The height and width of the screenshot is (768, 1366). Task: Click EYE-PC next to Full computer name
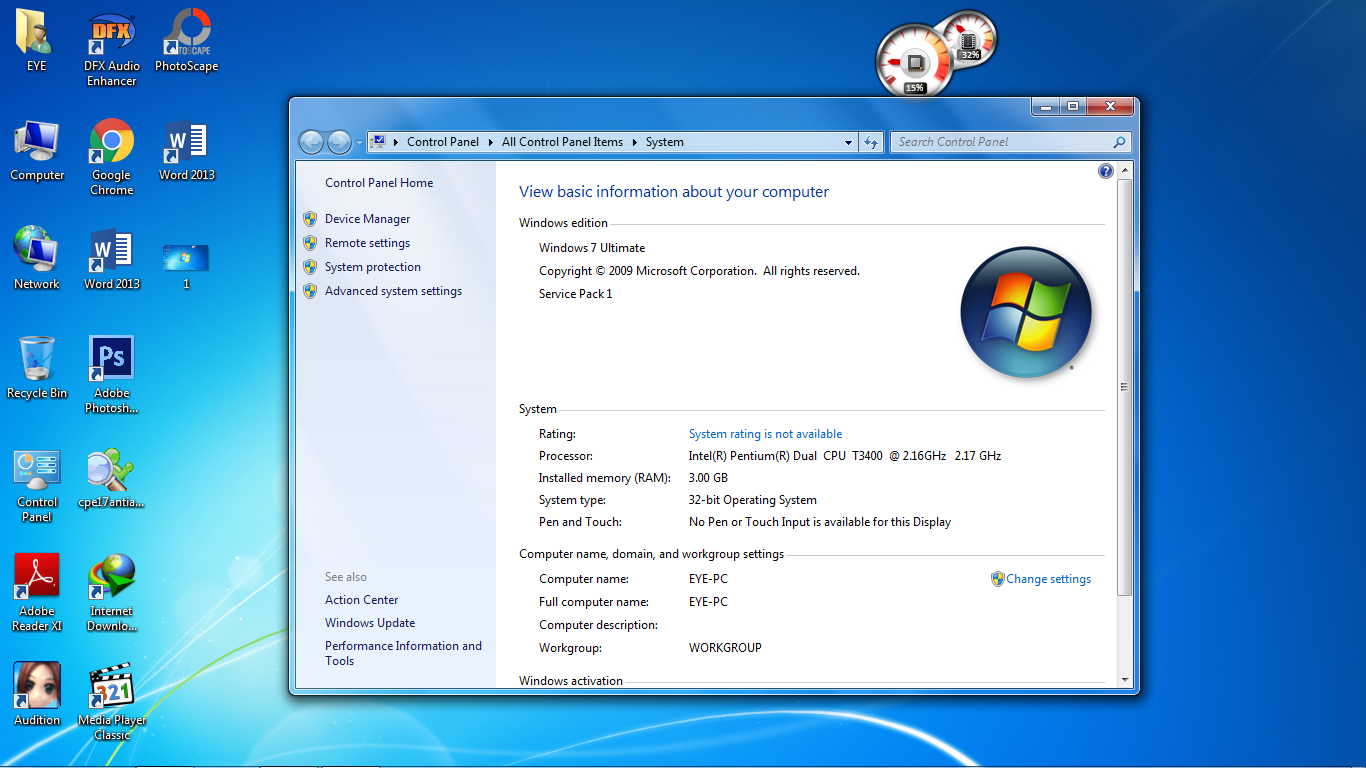pos(708,602)
